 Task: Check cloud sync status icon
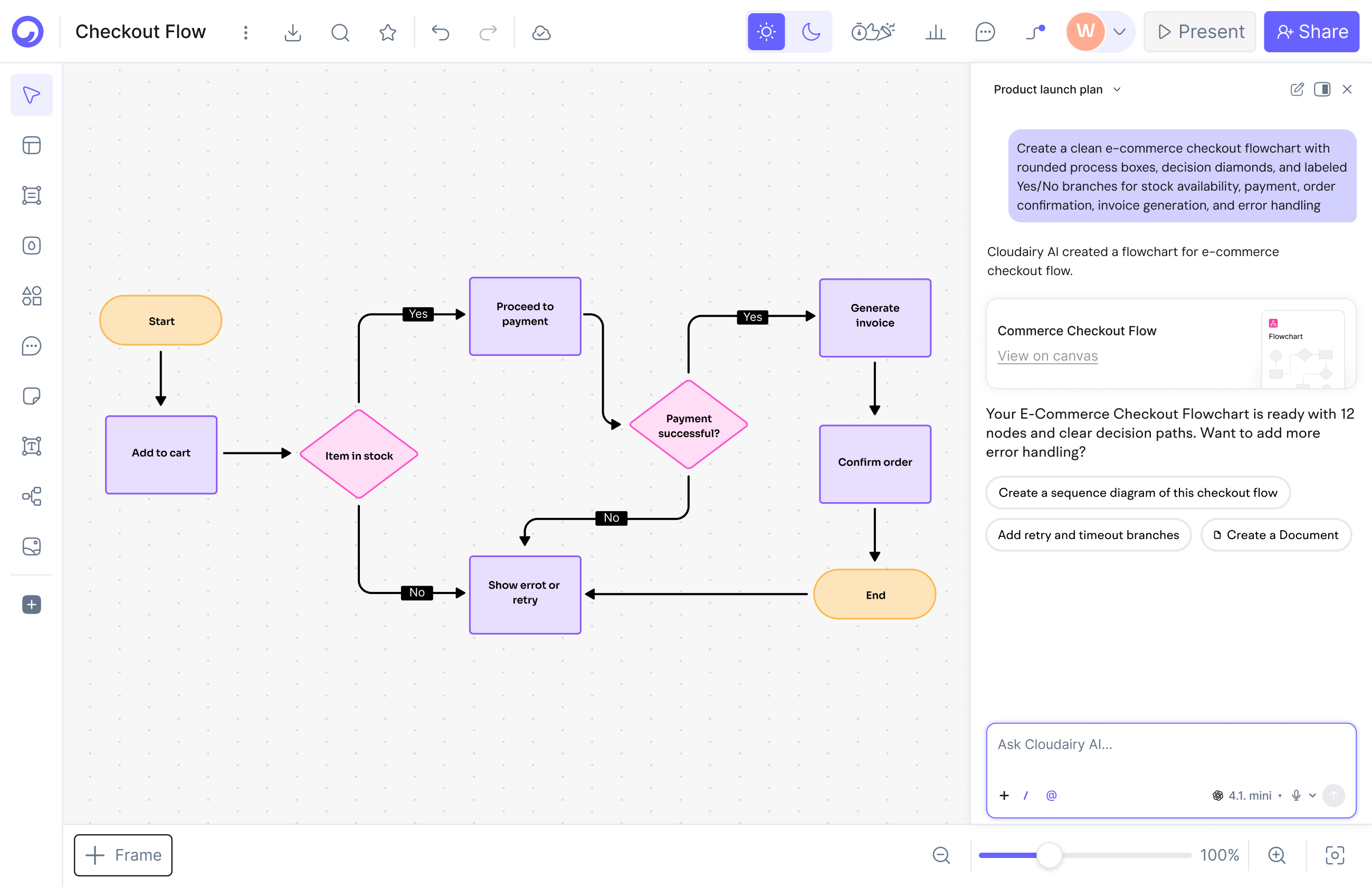pyautogui.click(x=541, y=32)
